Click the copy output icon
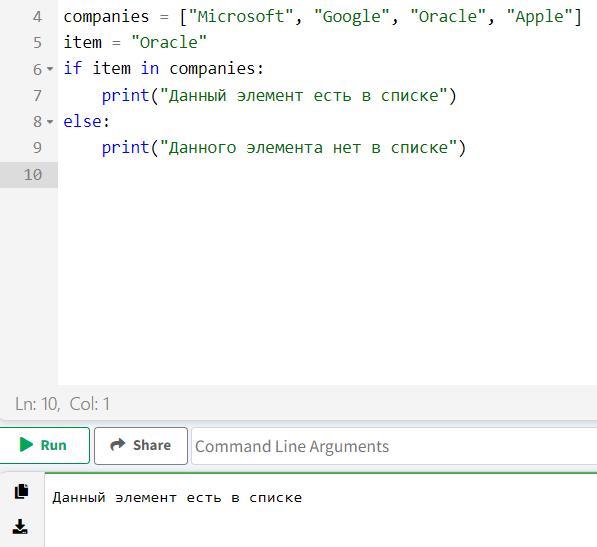The height and width of the screenshot is (547, 597). [x=21, y=491]
